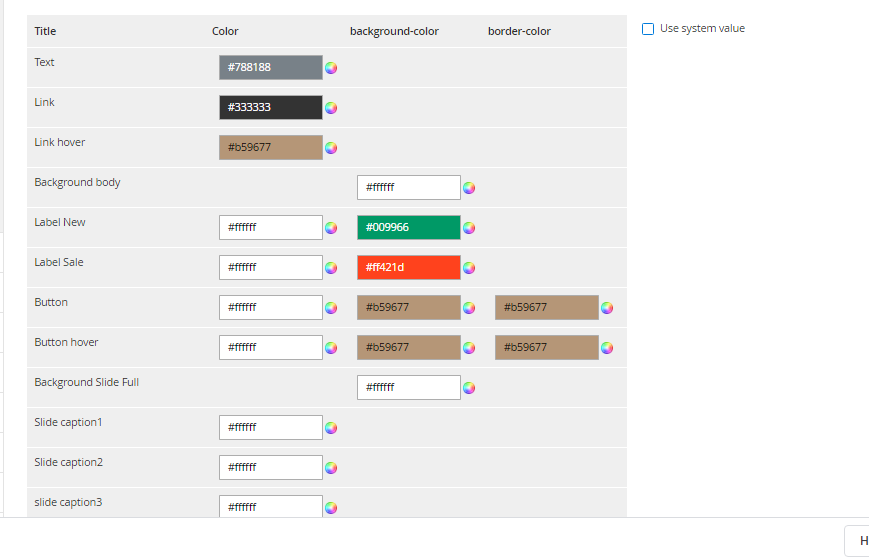Open color wheel for Label Sale background
This screenshot has height=559, width=869.
click(469, 268)
